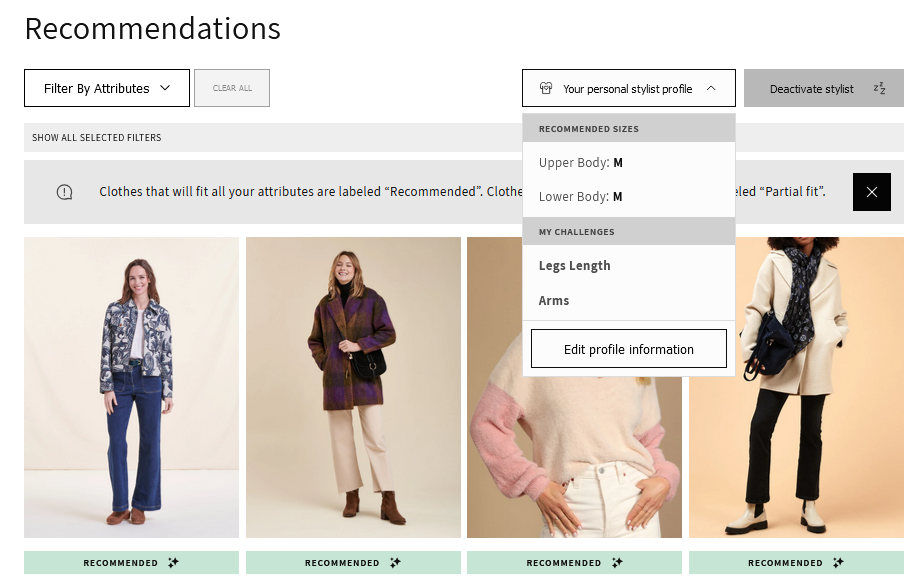The height and width of the screenshot is (578, 914).
Task: Expand the Filter By Attributes dropdown
Action: [106, 88]
